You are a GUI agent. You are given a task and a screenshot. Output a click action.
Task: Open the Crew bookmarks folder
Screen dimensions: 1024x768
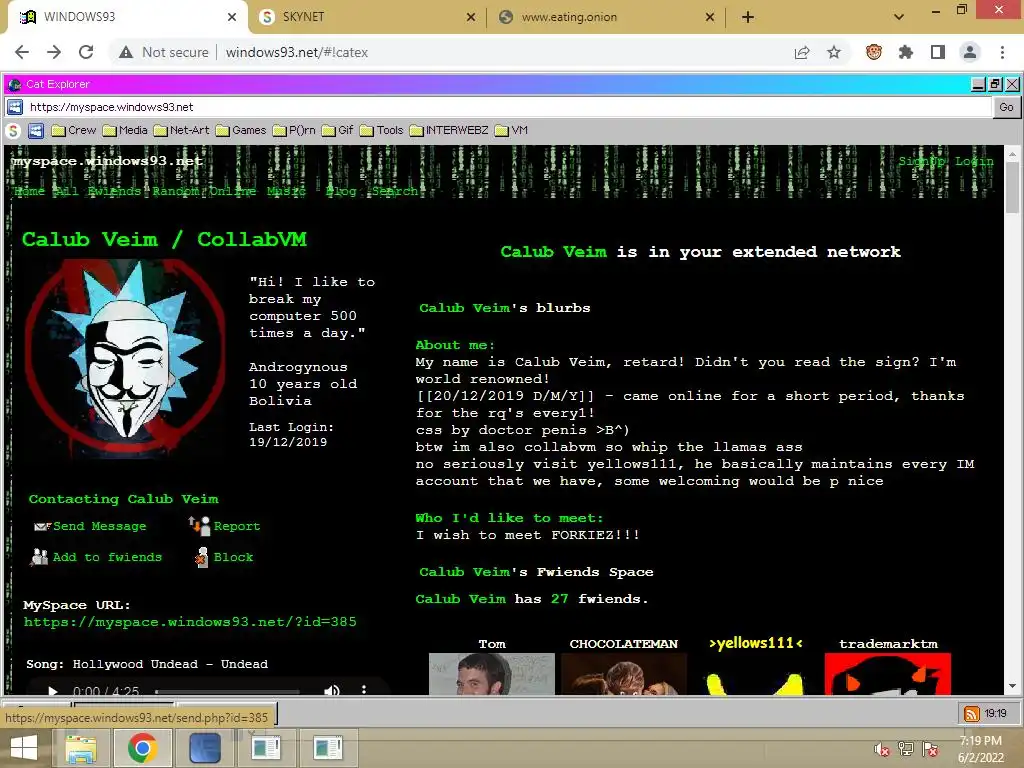tap(74, 131)
